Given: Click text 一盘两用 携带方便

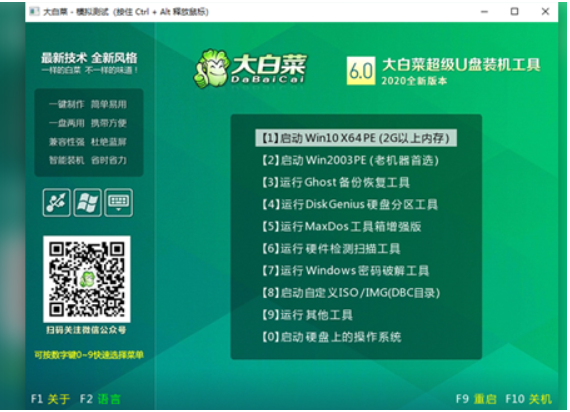Looking at the screenshot, I should [88, 123].
